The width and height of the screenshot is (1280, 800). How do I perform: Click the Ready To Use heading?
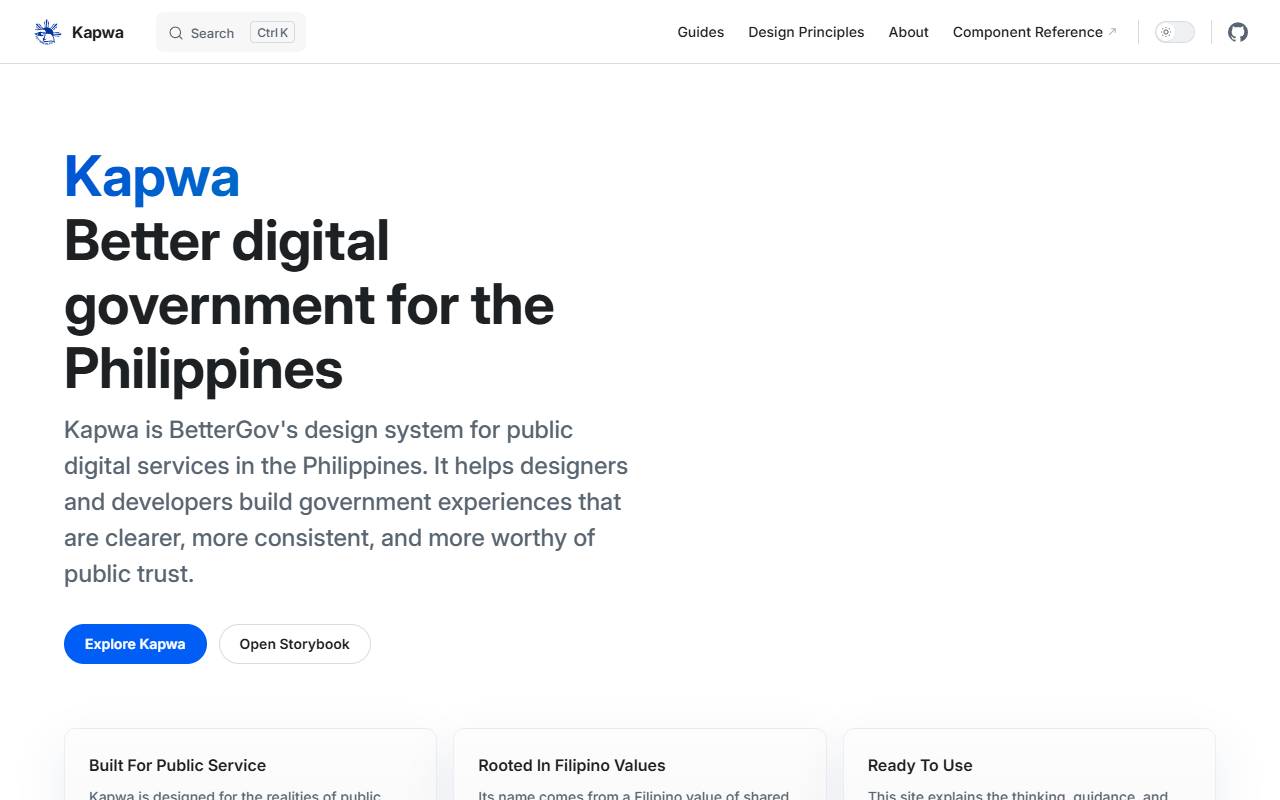920,765
